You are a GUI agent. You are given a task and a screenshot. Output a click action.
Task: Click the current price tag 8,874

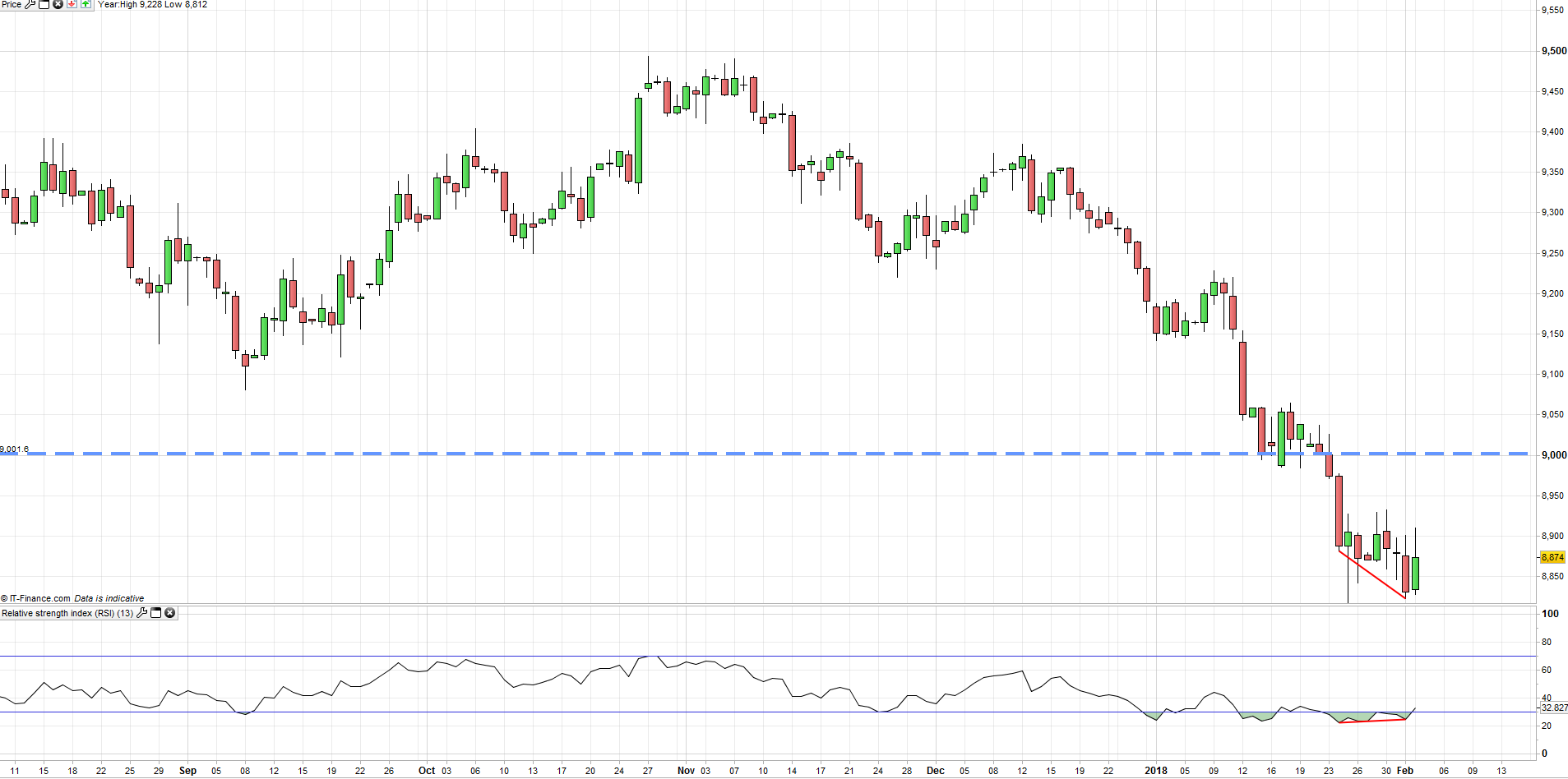(1553, 557)
